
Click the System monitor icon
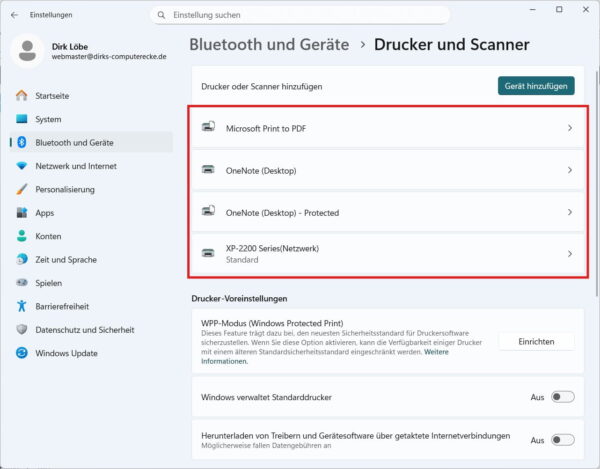tap(22, 119)
